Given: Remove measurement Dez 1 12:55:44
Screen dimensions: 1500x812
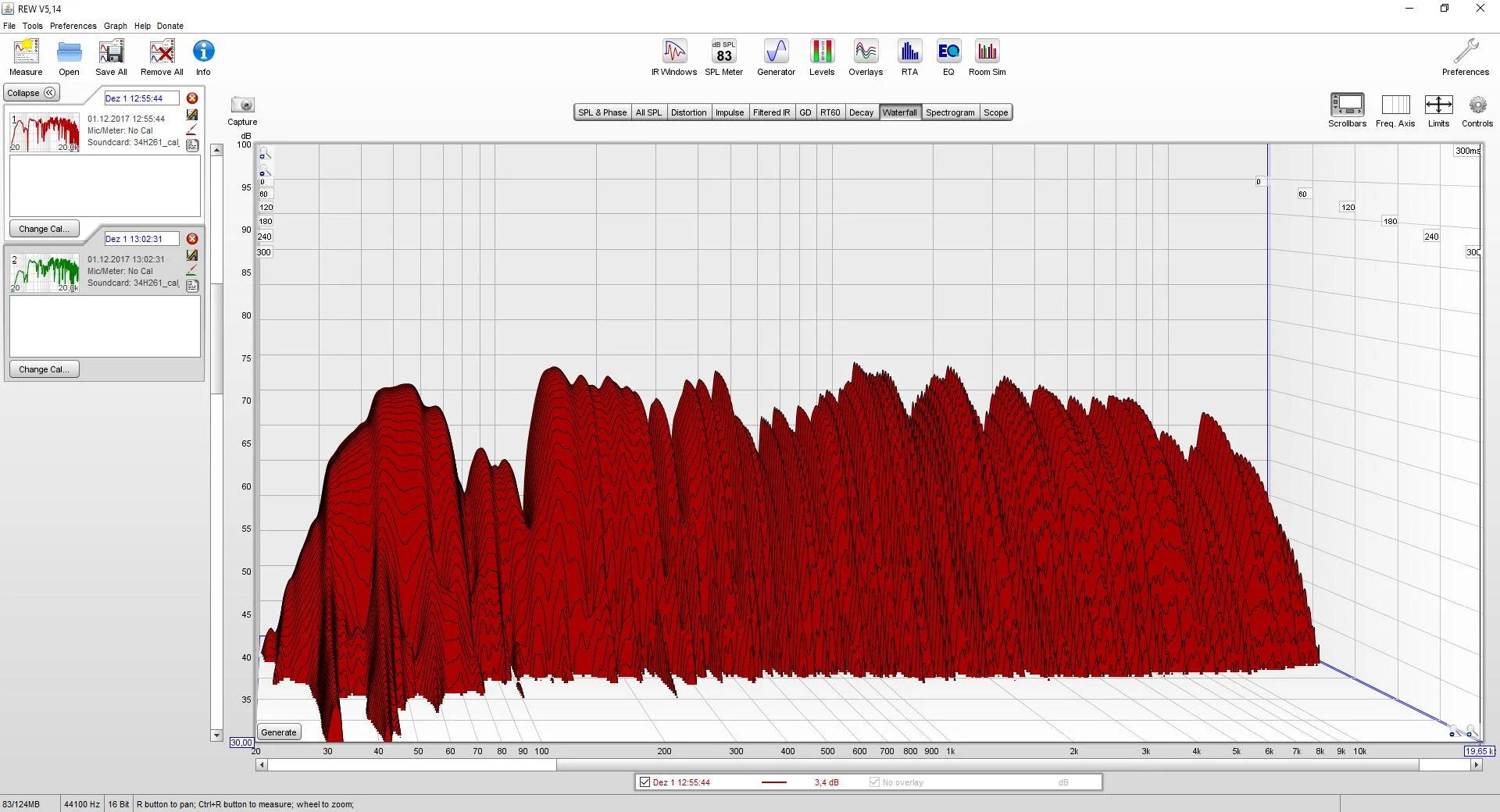Looking at the screenshot, I should [192, 98].
